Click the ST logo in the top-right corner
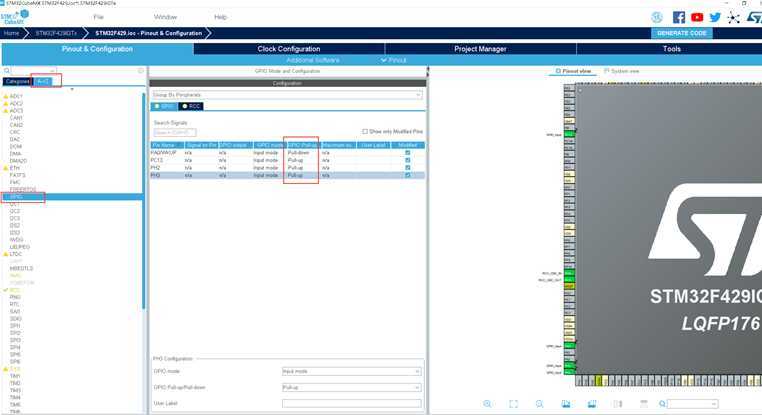Screen dimensions: 762x415 pos(754,17)
